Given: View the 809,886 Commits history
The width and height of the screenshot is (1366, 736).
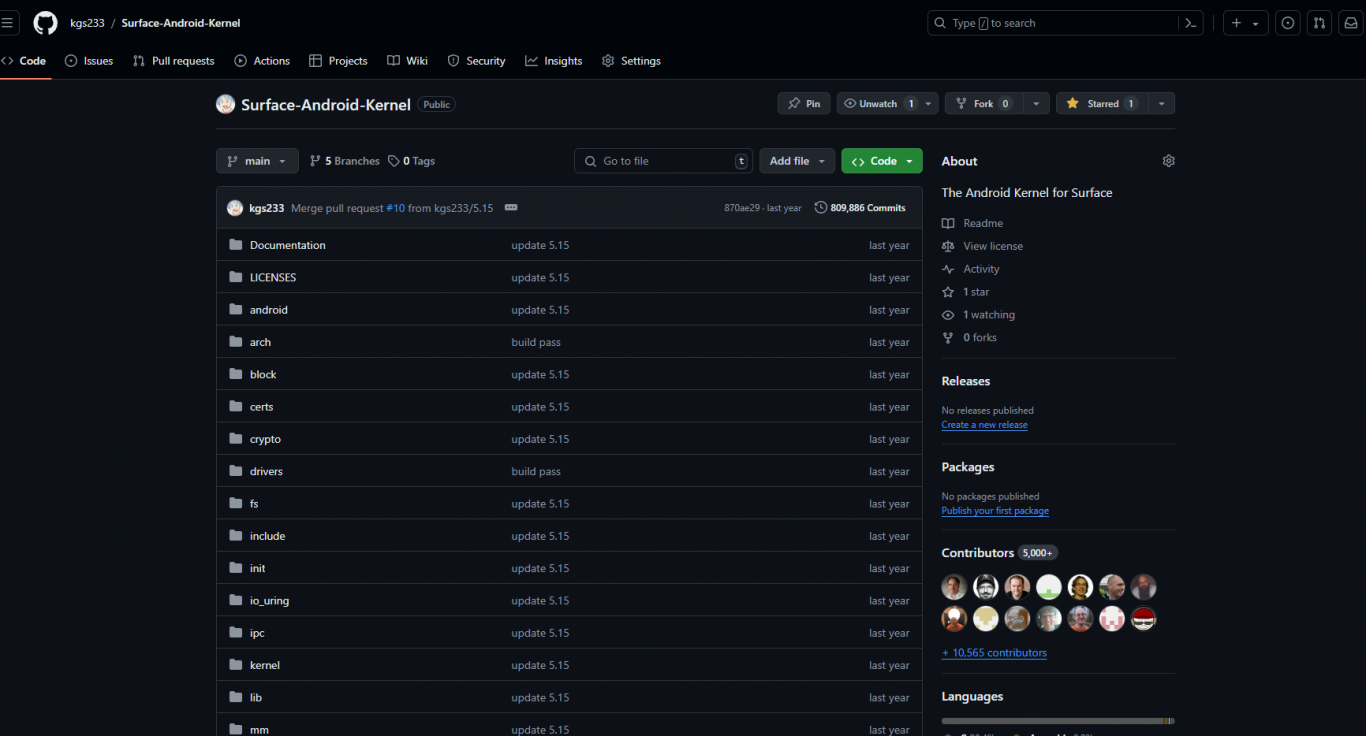Looking at the screenshot, I should [860, 208].
